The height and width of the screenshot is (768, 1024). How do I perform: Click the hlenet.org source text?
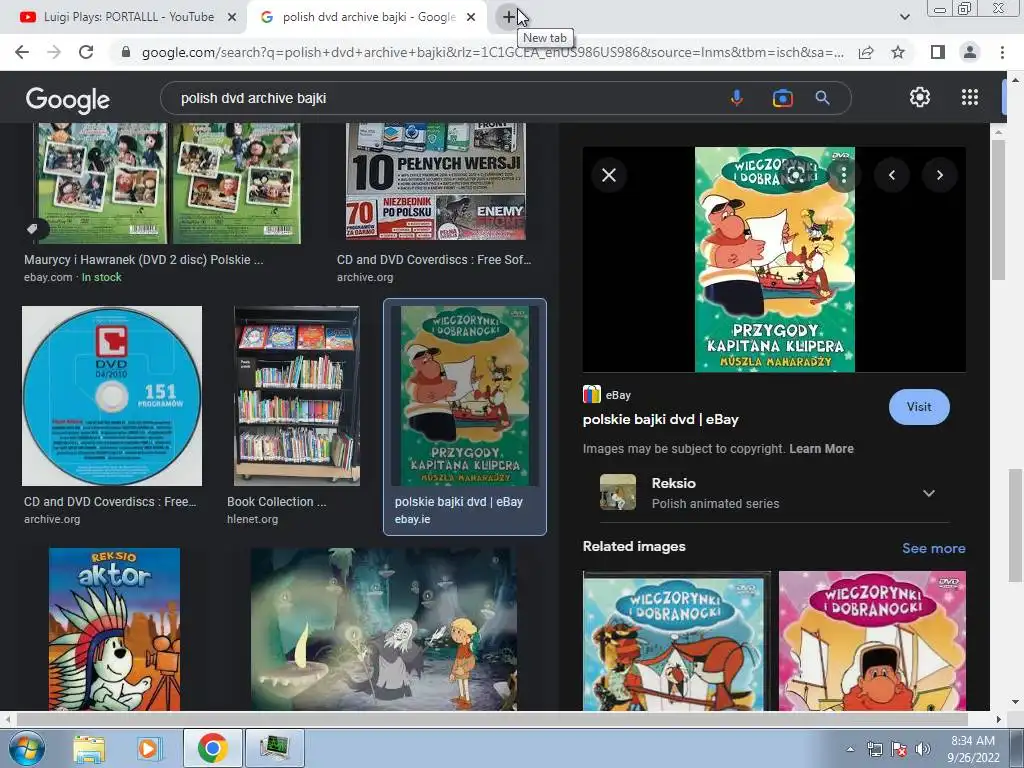pos(252,519)
